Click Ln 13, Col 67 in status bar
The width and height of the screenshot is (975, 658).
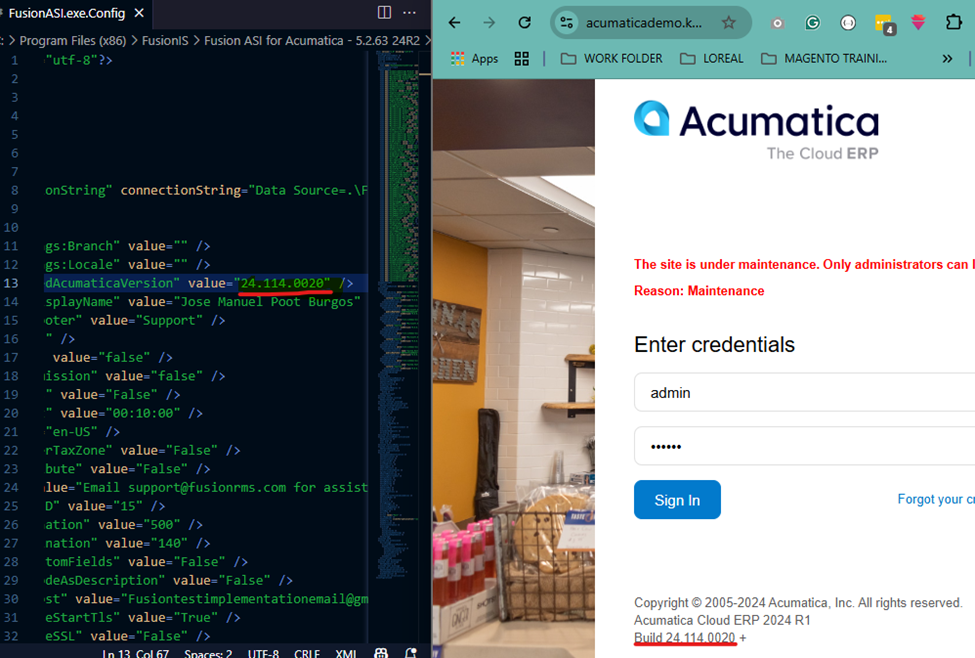click(x=136, y=653)
